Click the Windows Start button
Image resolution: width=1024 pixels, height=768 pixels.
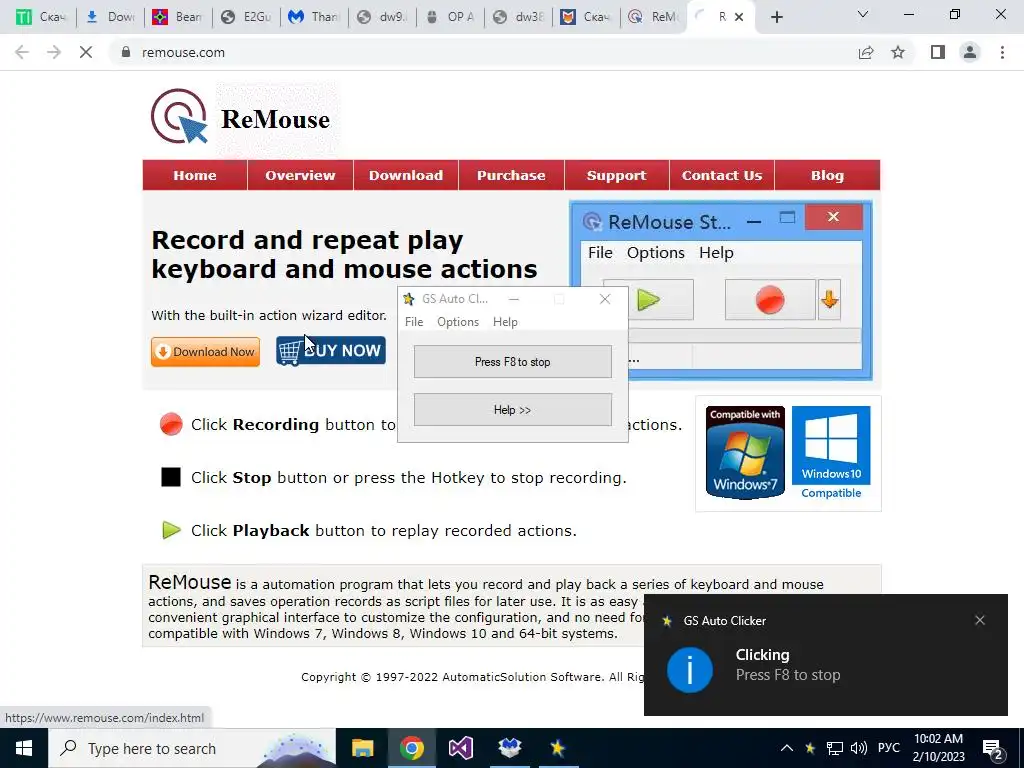click(24, 748)
